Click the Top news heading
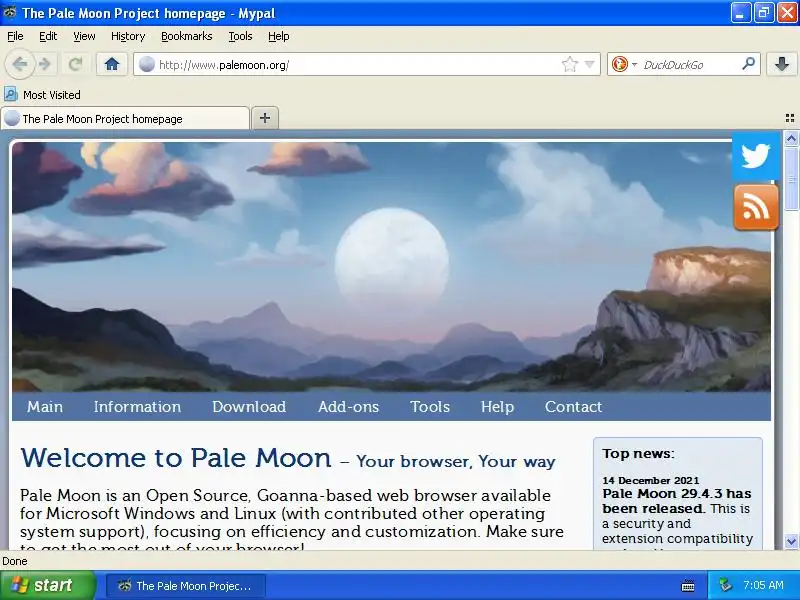Viewport: 800px width, 600px height. point(638,454)
